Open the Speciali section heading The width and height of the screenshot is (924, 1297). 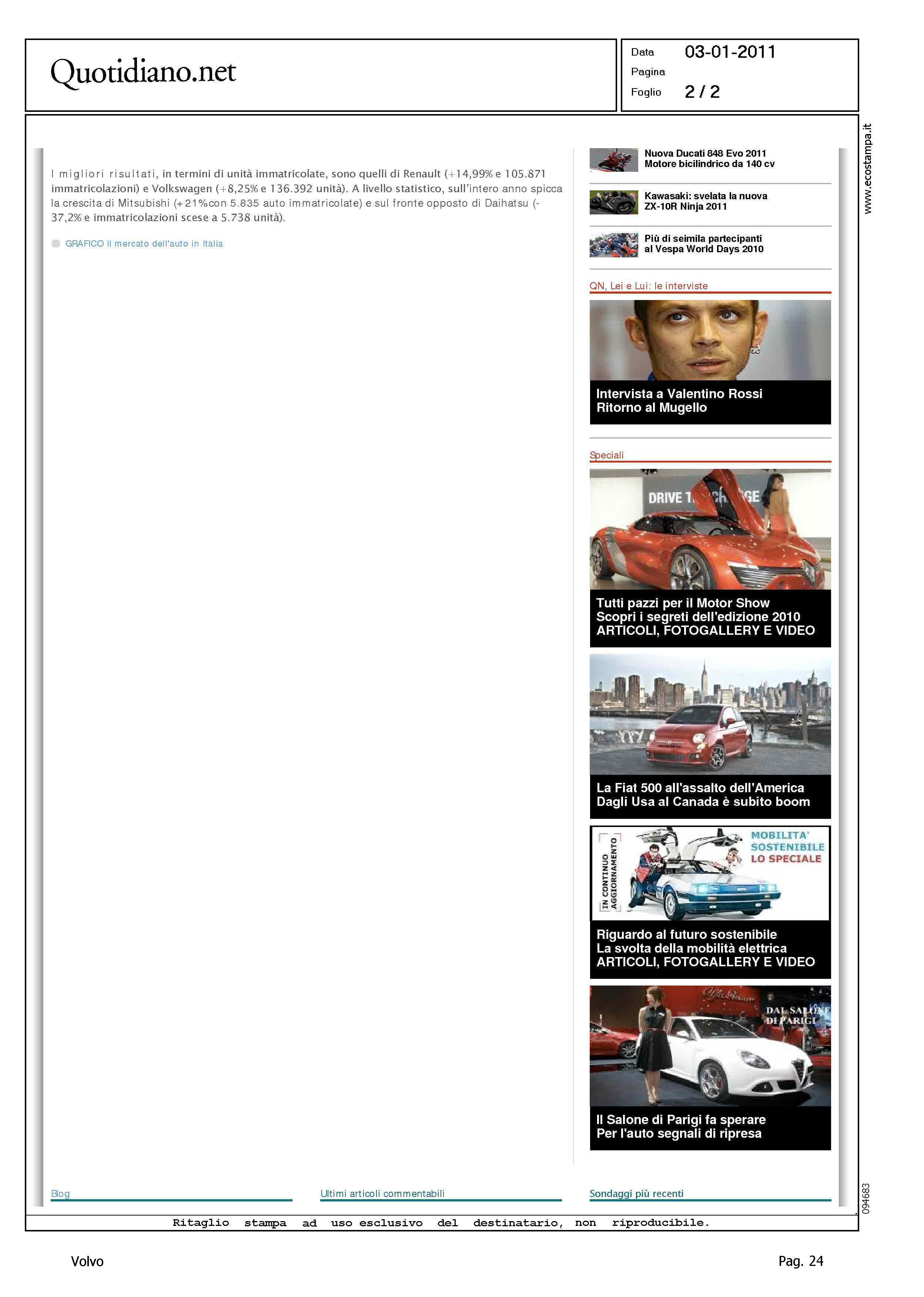[x=606, y=455]
